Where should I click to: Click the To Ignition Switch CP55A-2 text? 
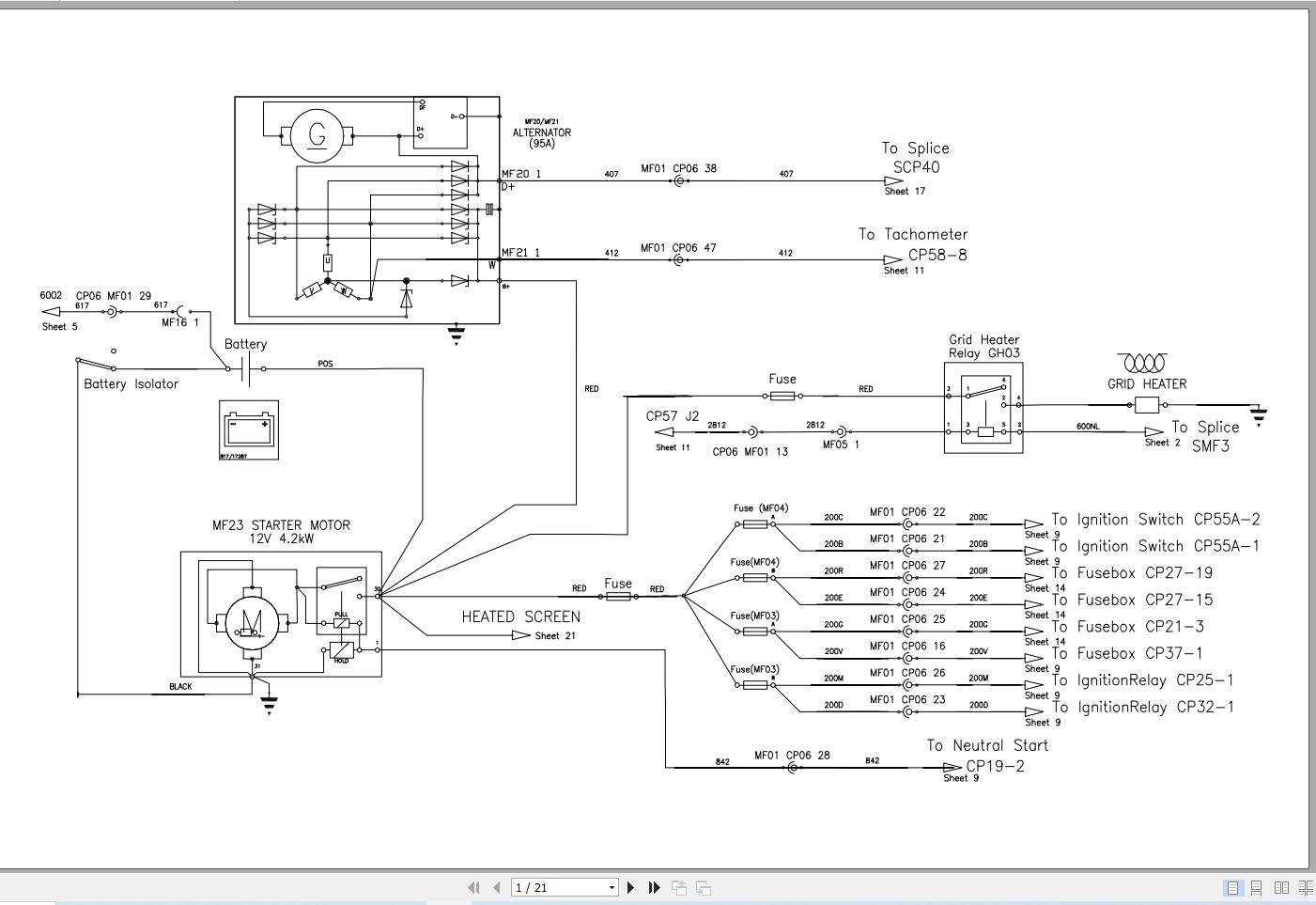[x=1155, y=519]
